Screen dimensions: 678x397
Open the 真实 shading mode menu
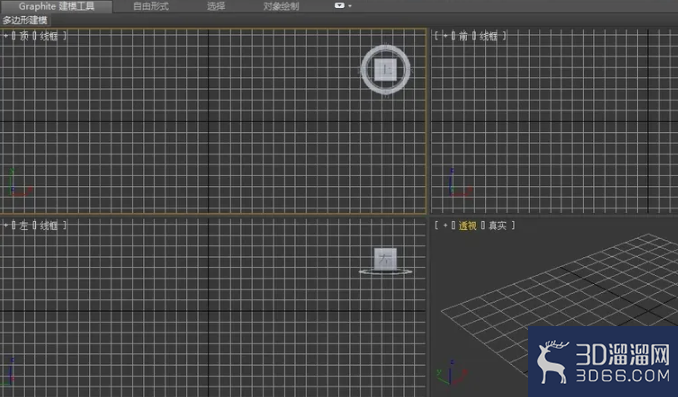click(x=497, y=225)
